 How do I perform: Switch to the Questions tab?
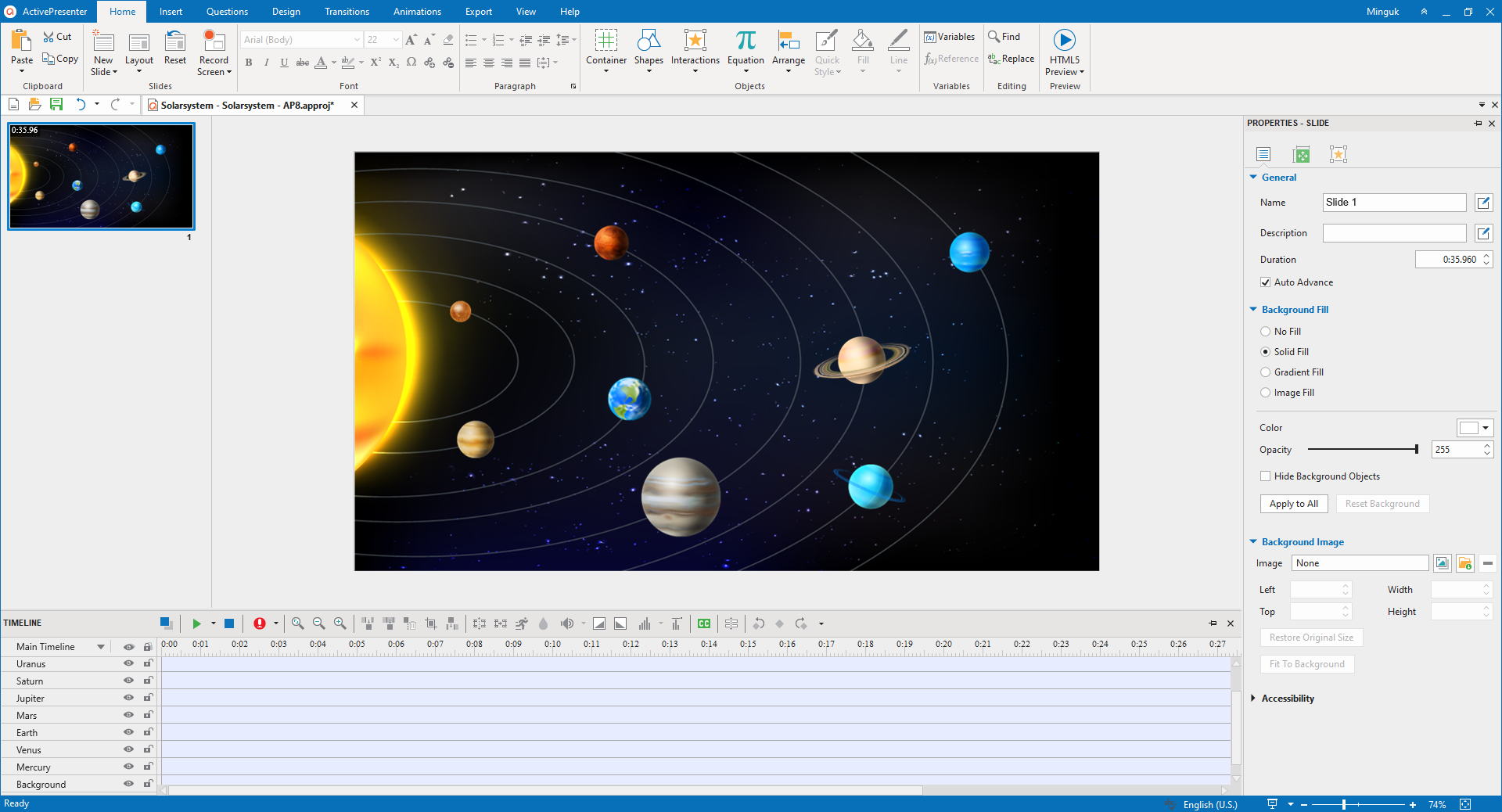[227, 12]
